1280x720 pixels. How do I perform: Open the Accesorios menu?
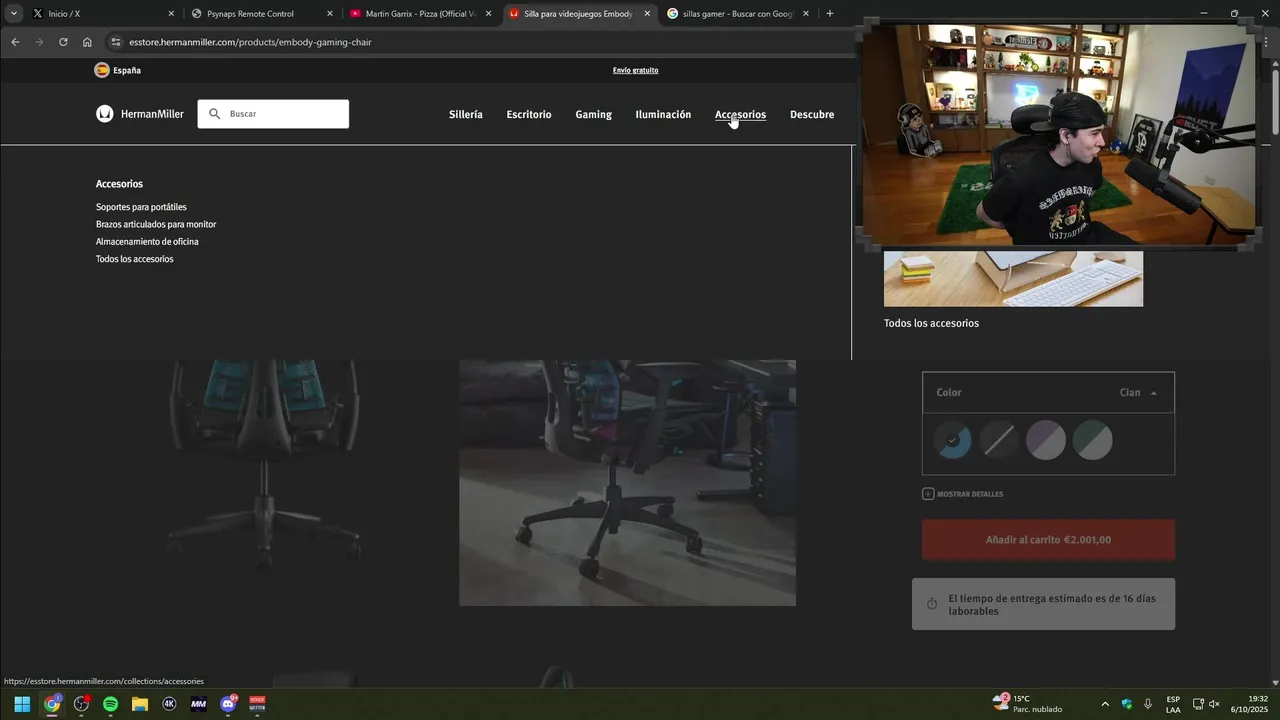[x=740, y=114]
